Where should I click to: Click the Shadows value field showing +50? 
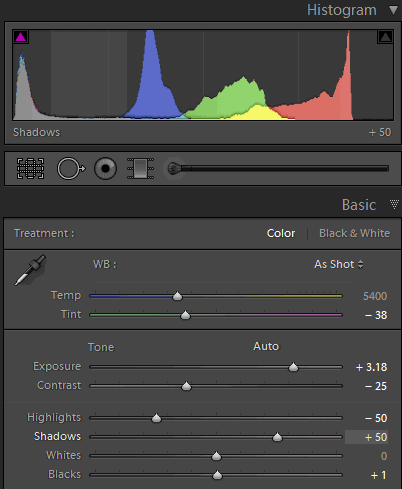(x=366, y=437)
